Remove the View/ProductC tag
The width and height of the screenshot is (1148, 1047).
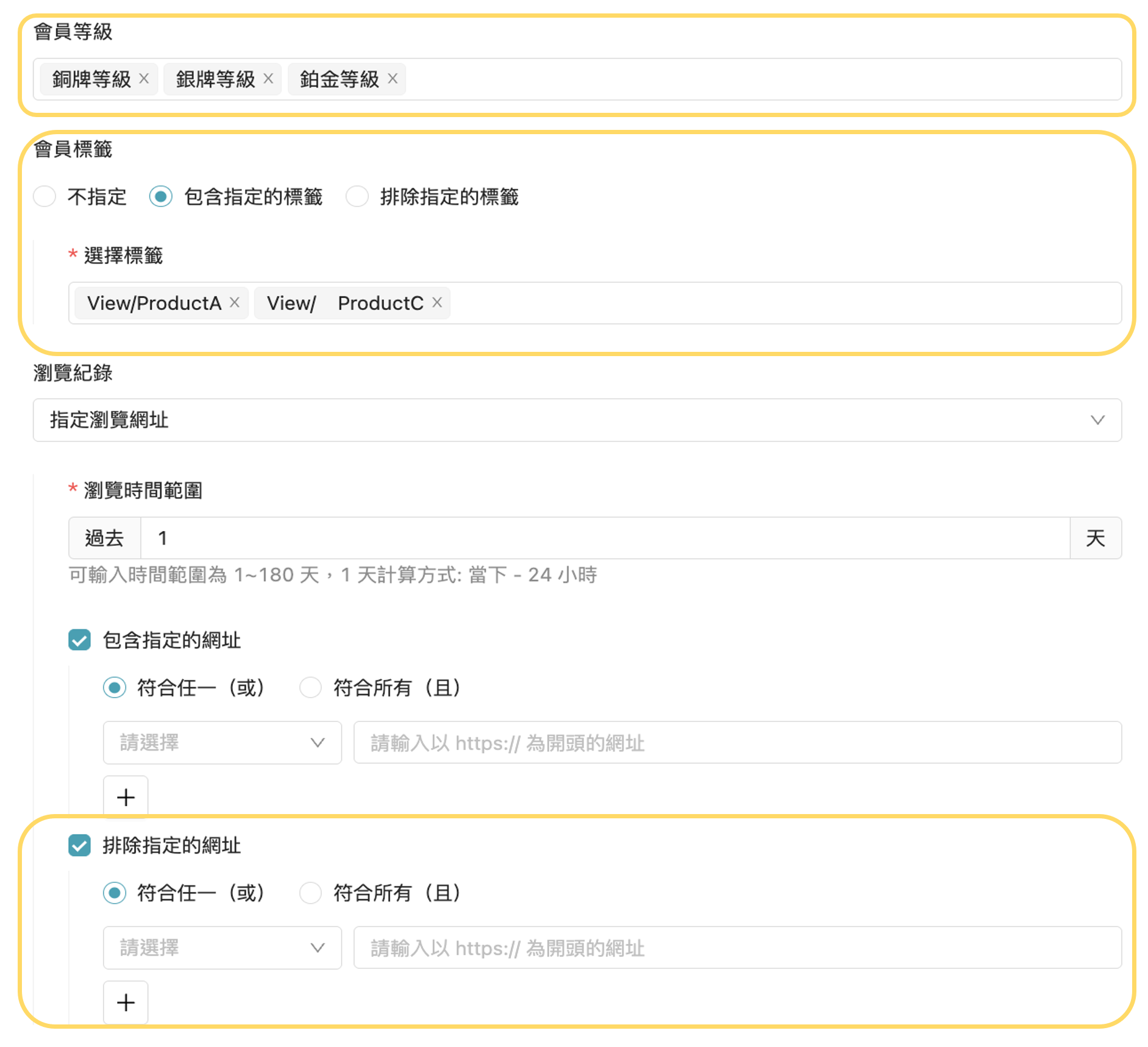point(437,302)
